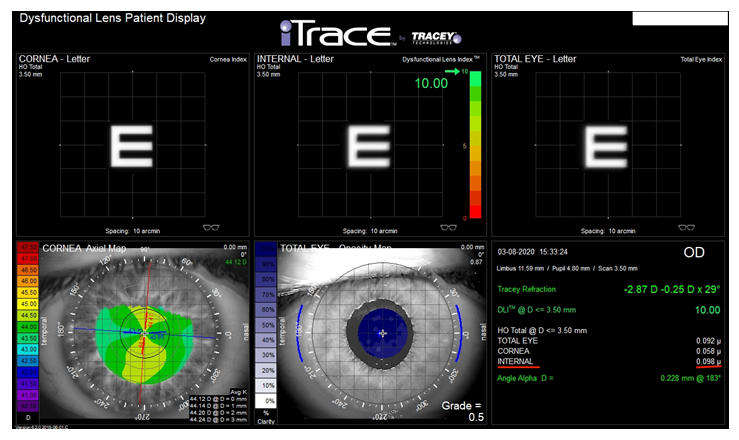Click the 'Total Eye Index' label

[x=701, y=59]
